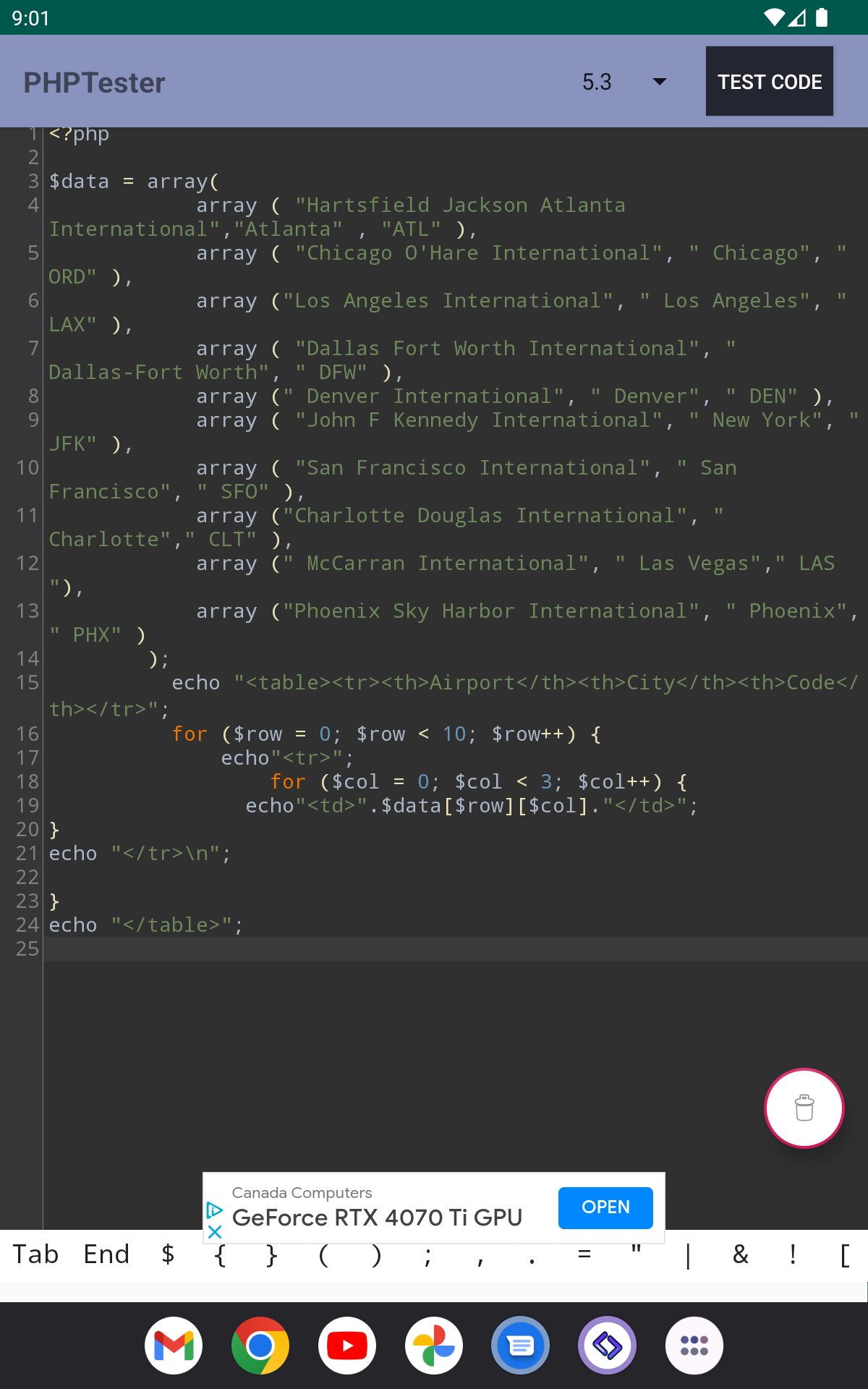Insert equals sign from shortcut bar
The width and height of the screenshot is (868, 1389).
pyautogui.click(x=584, y=1254)
